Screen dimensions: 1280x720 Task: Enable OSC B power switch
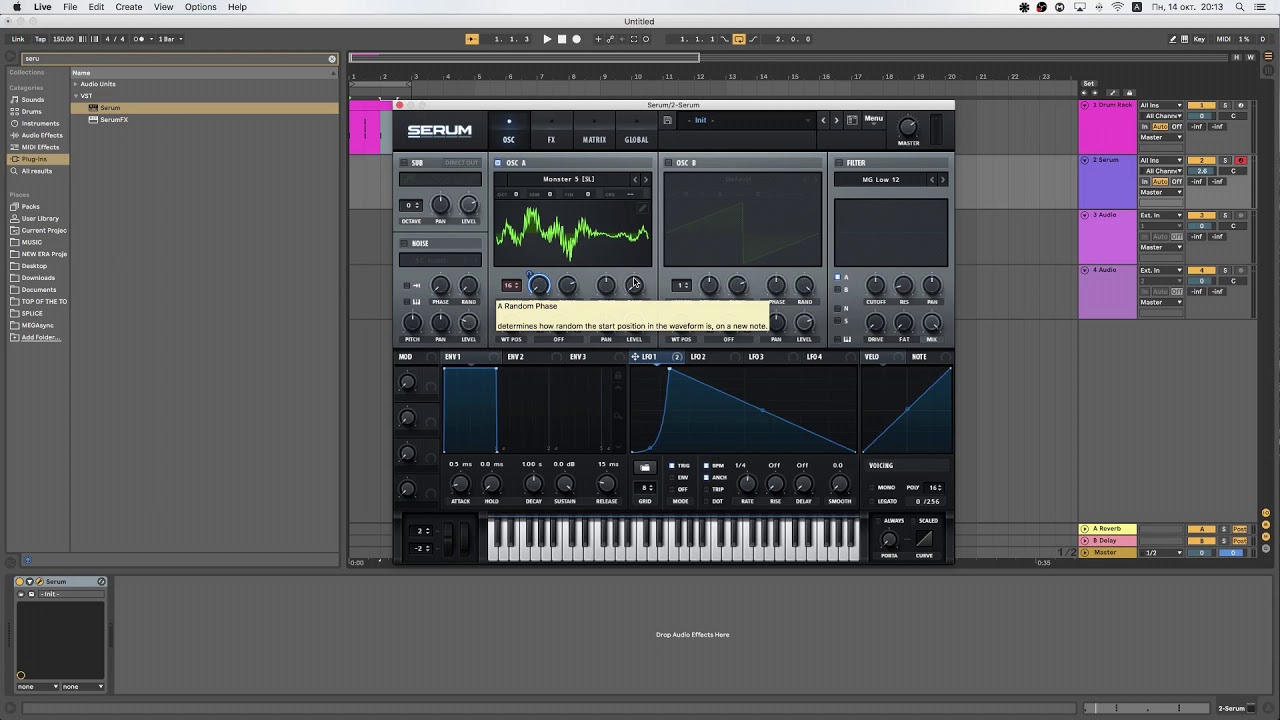[668, 163]
